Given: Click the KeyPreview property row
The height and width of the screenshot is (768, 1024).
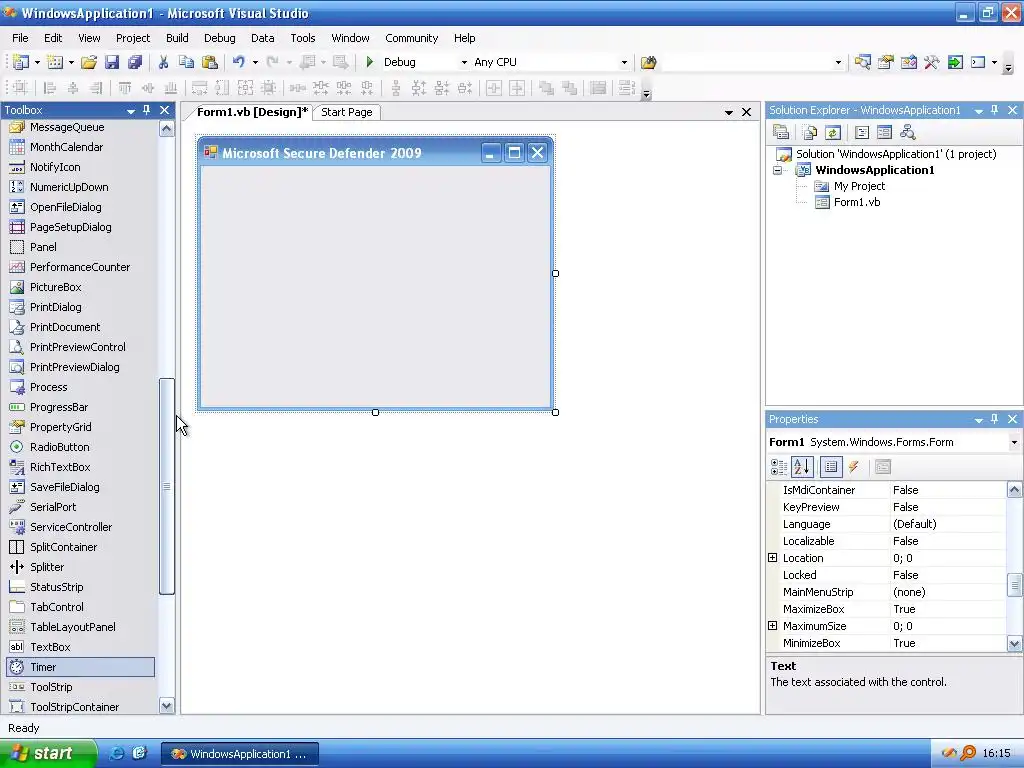Looking at the screenshot, I should 887,507.
